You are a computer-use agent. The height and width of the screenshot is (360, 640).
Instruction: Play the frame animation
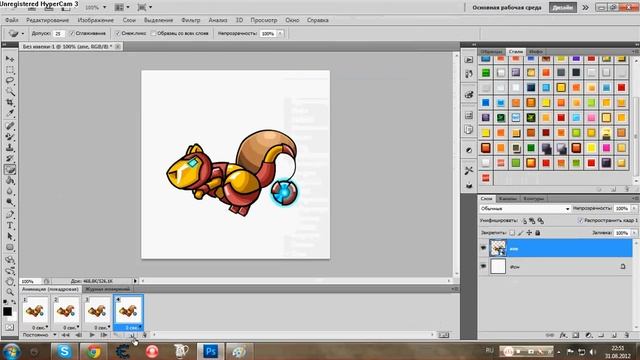pos(92,335)
